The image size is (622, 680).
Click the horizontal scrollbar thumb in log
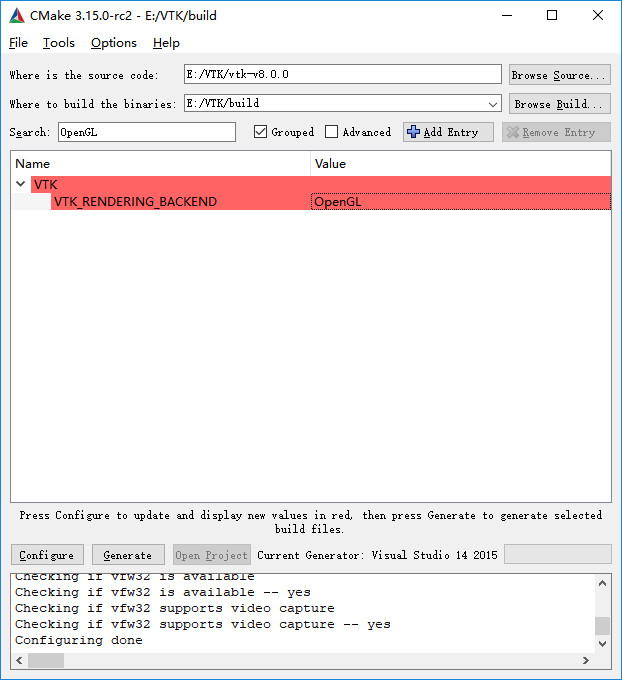(x=46, y=660)
